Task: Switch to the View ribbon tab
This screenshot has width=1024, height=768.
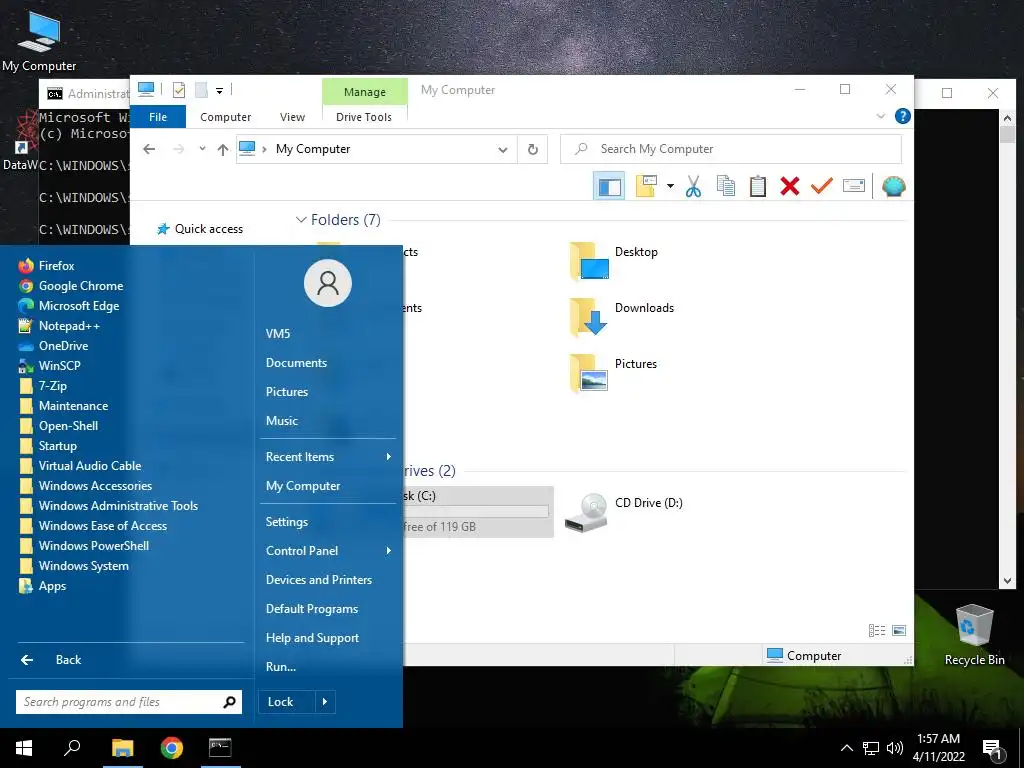Action: pyautogui.click(x=292, y=117)
